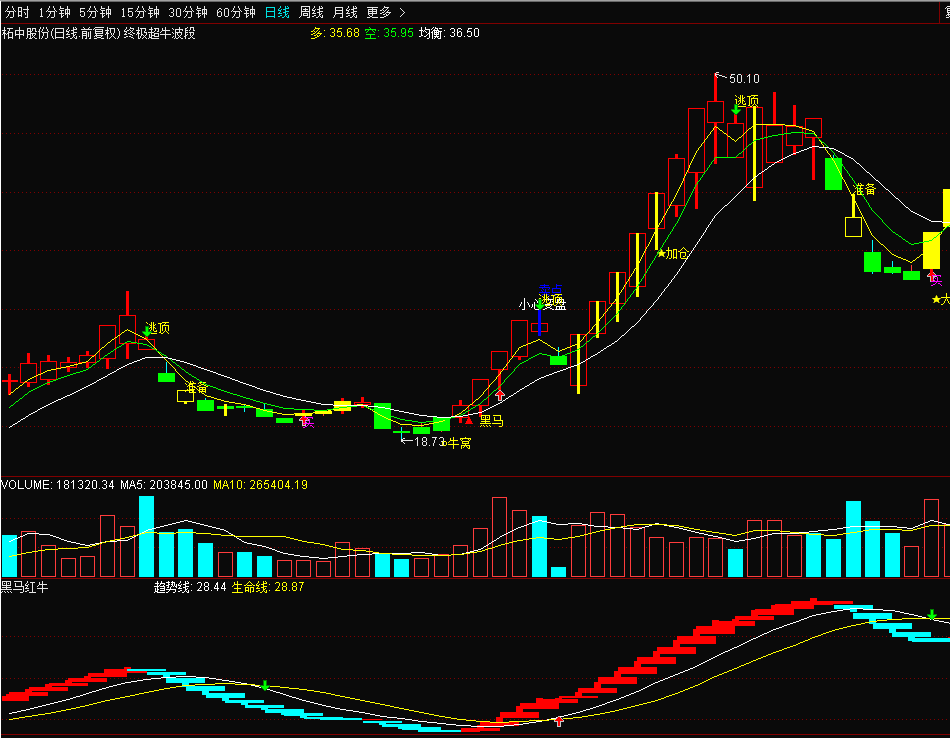Click the 18.73 low price label
Viewport: 950px width, 738px height.
pyautogui.click(x=430, y=441)
